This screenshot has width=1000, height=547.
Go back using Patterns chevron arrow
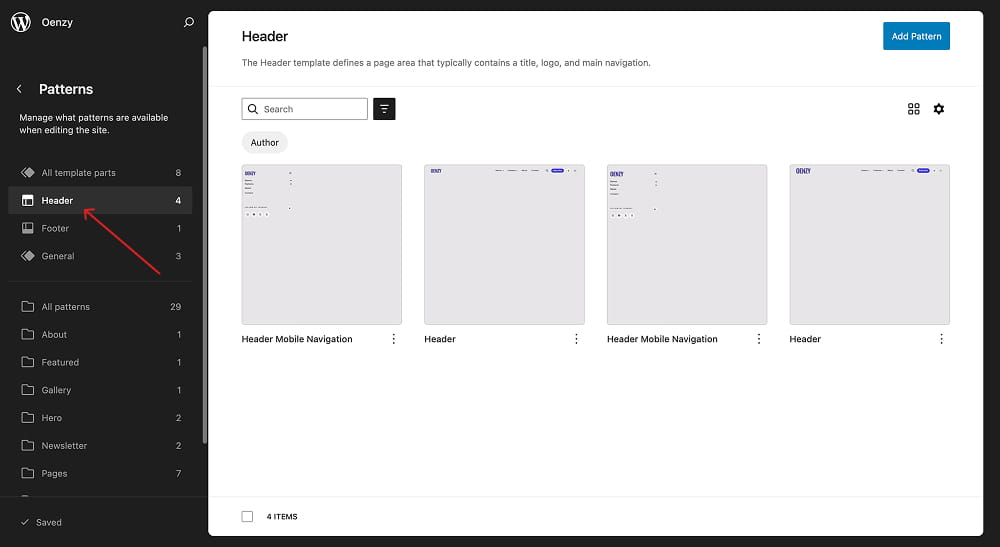tap(20, 89)
